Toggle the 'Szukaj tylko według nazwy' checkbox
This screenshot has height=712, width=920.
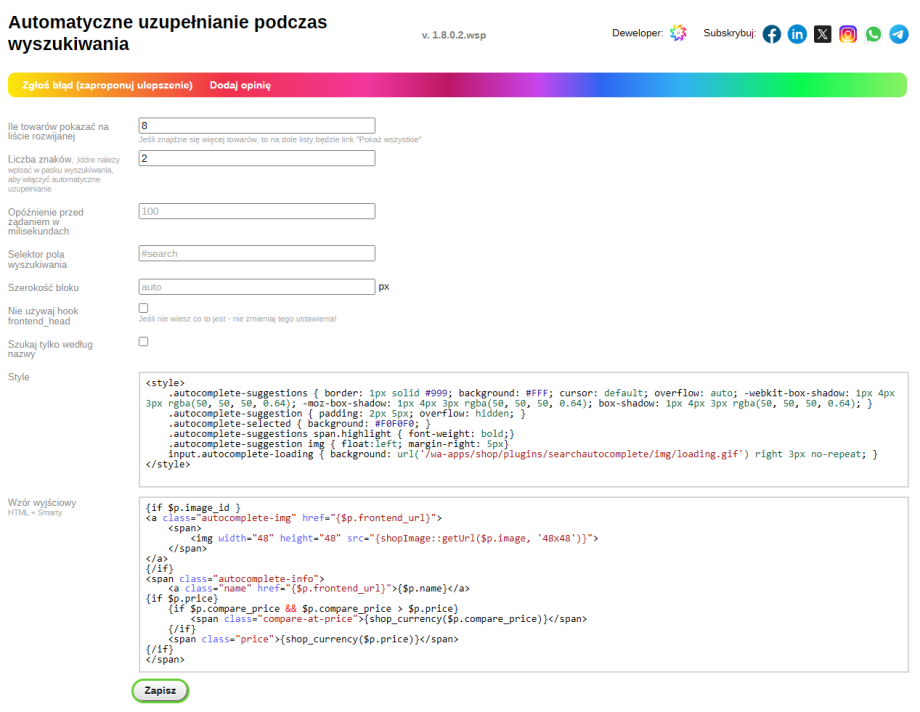click(x=143, y=342)
